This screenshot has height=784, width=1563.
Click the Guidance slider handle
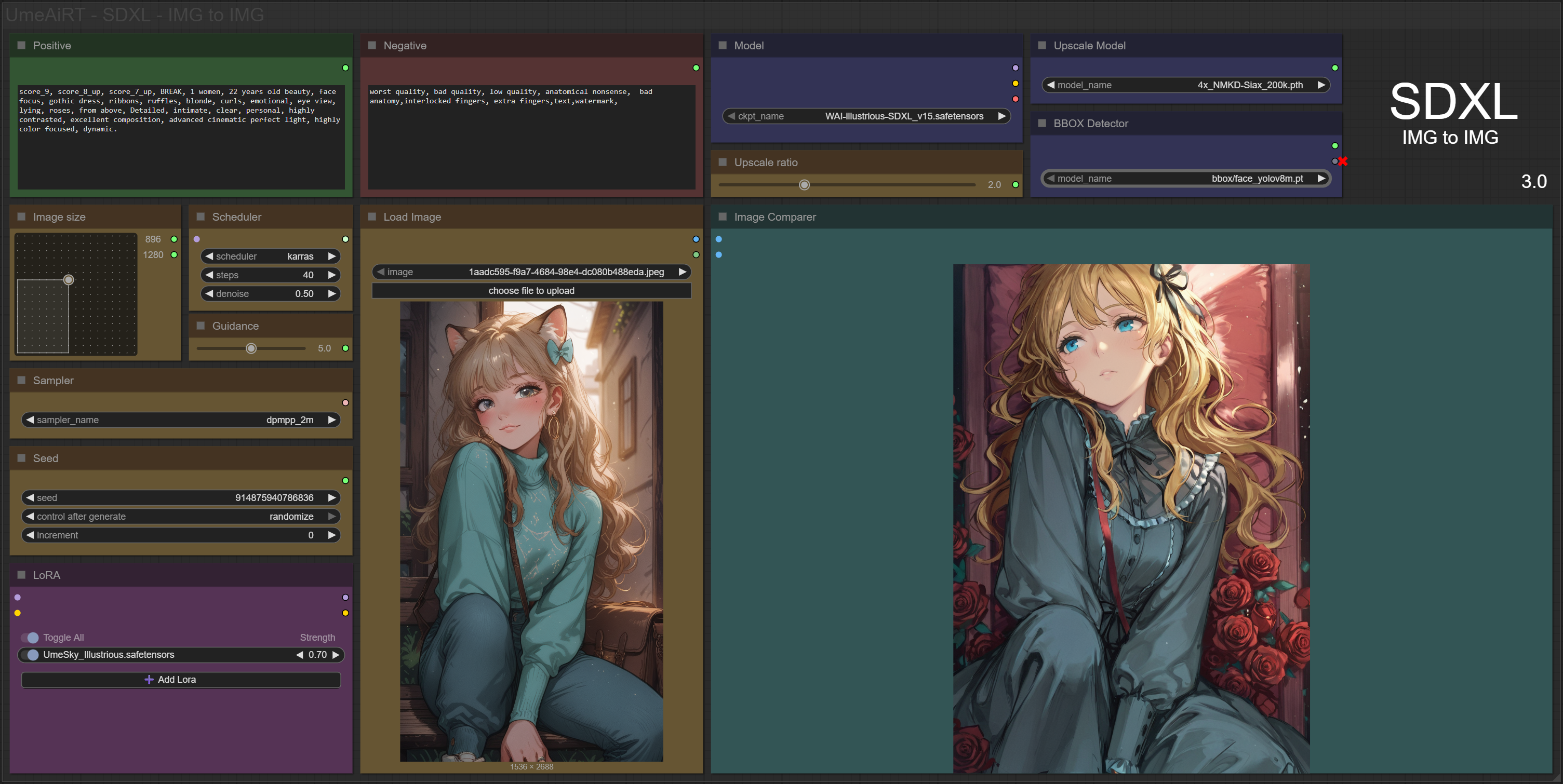251,348
